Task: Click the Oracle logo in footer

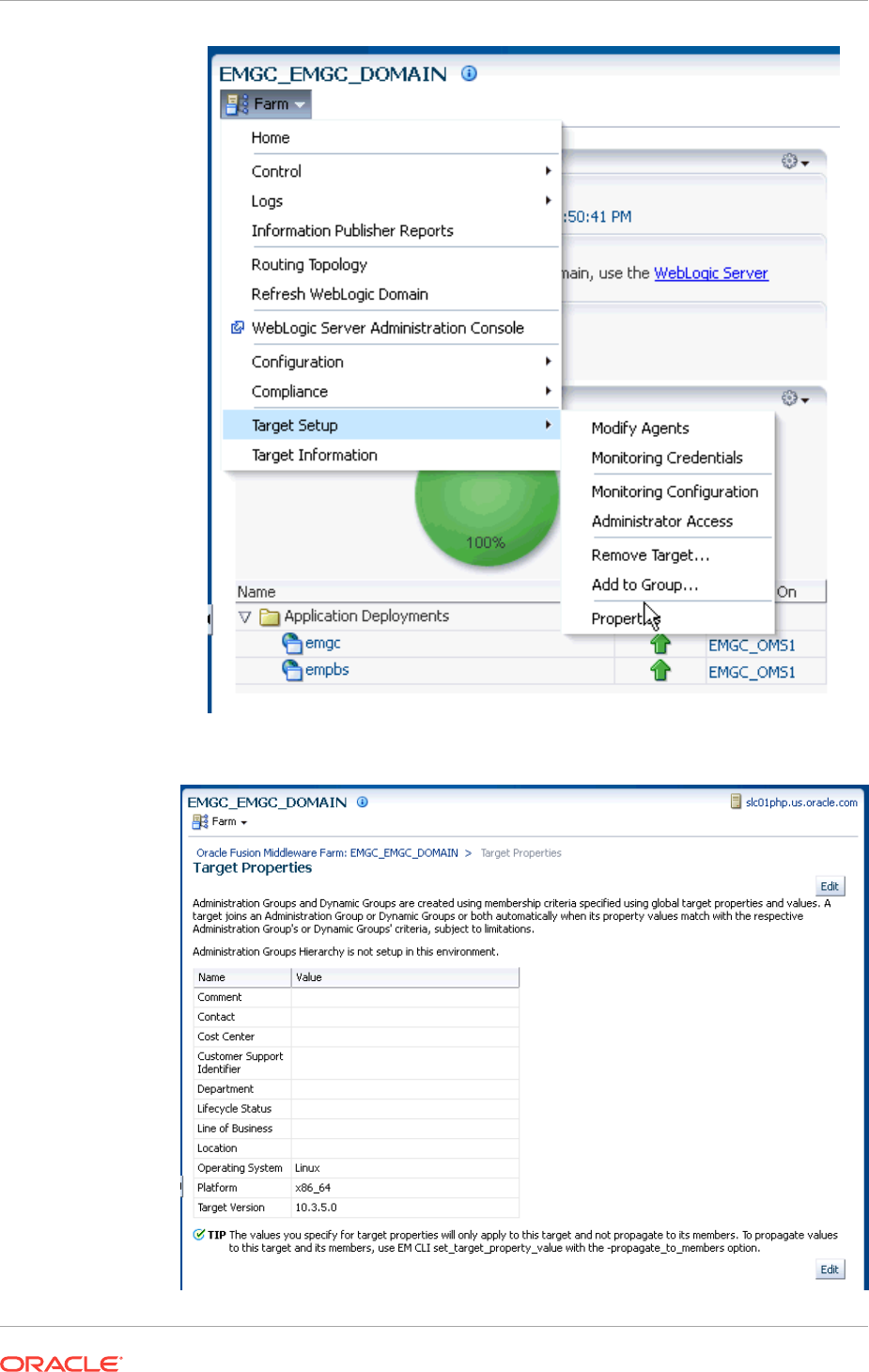Action: click(61, 1364)
